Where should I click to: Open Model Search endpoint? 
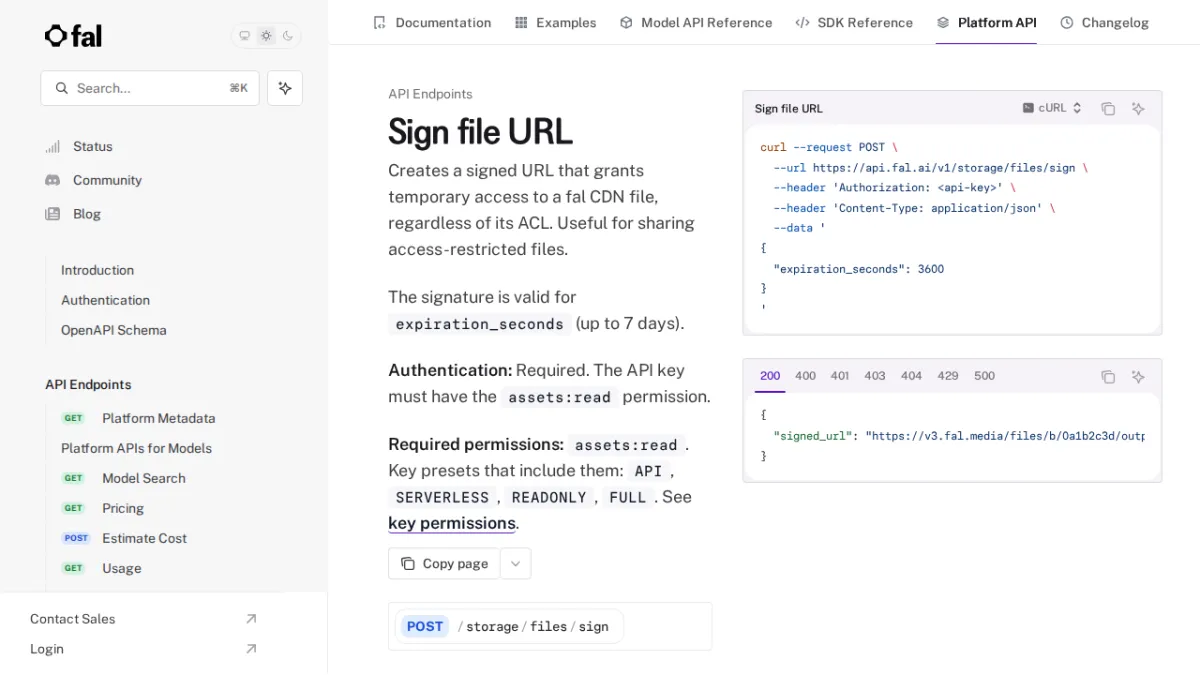click(144, 478)
